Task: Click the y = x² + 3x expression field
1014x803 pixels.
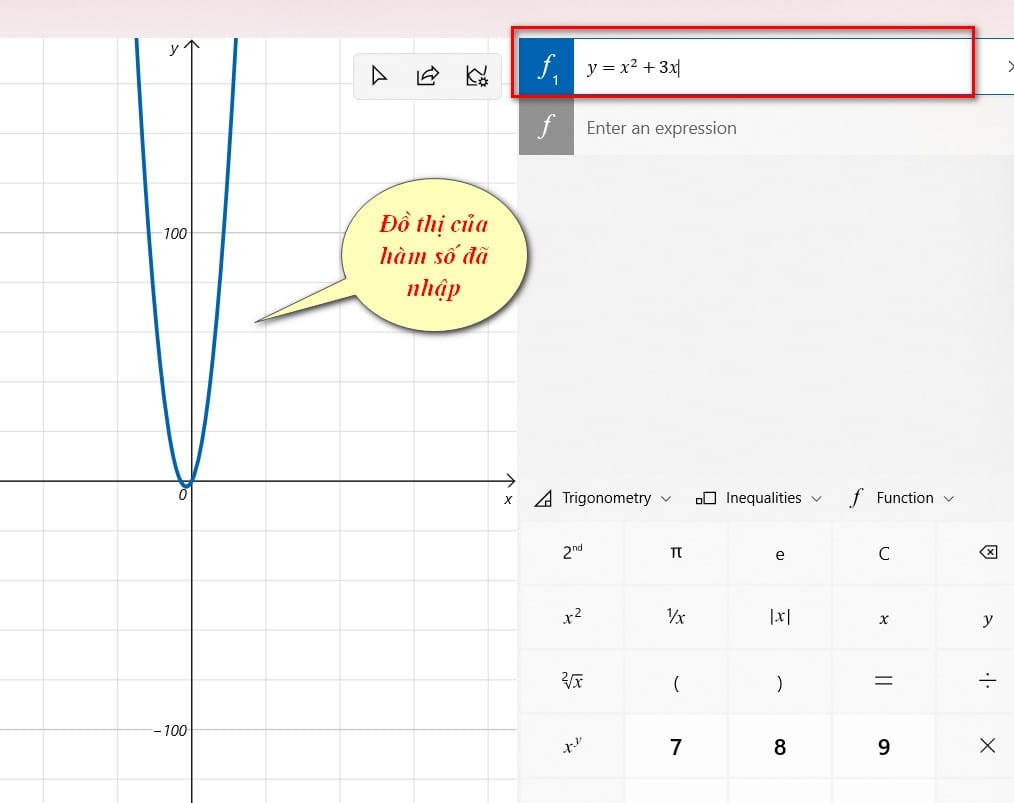Action: click(773, 67)
